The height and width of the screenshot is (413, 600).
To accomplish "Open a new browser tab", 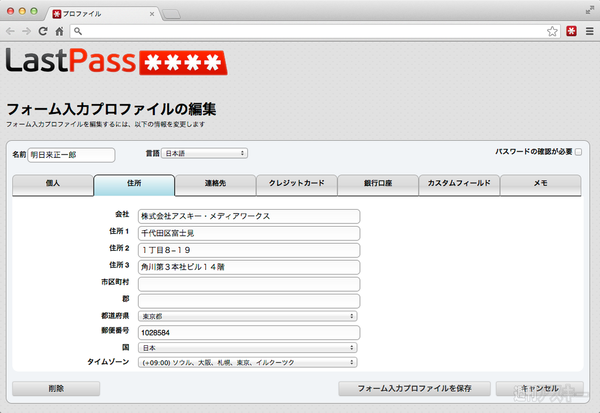I will tap(171, 14).
